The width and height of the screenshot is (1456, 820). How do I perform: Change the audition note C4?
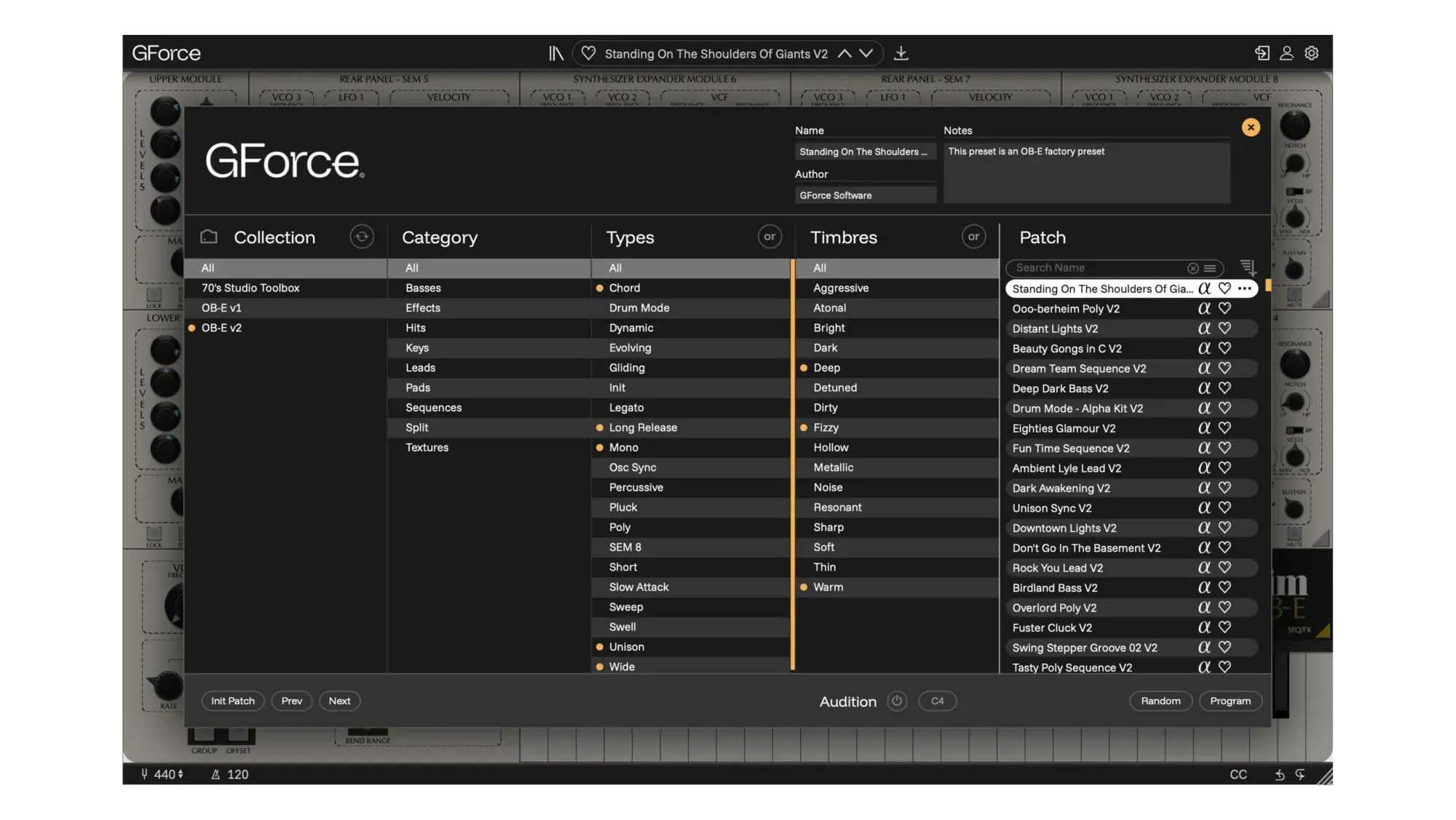point(938,701)
